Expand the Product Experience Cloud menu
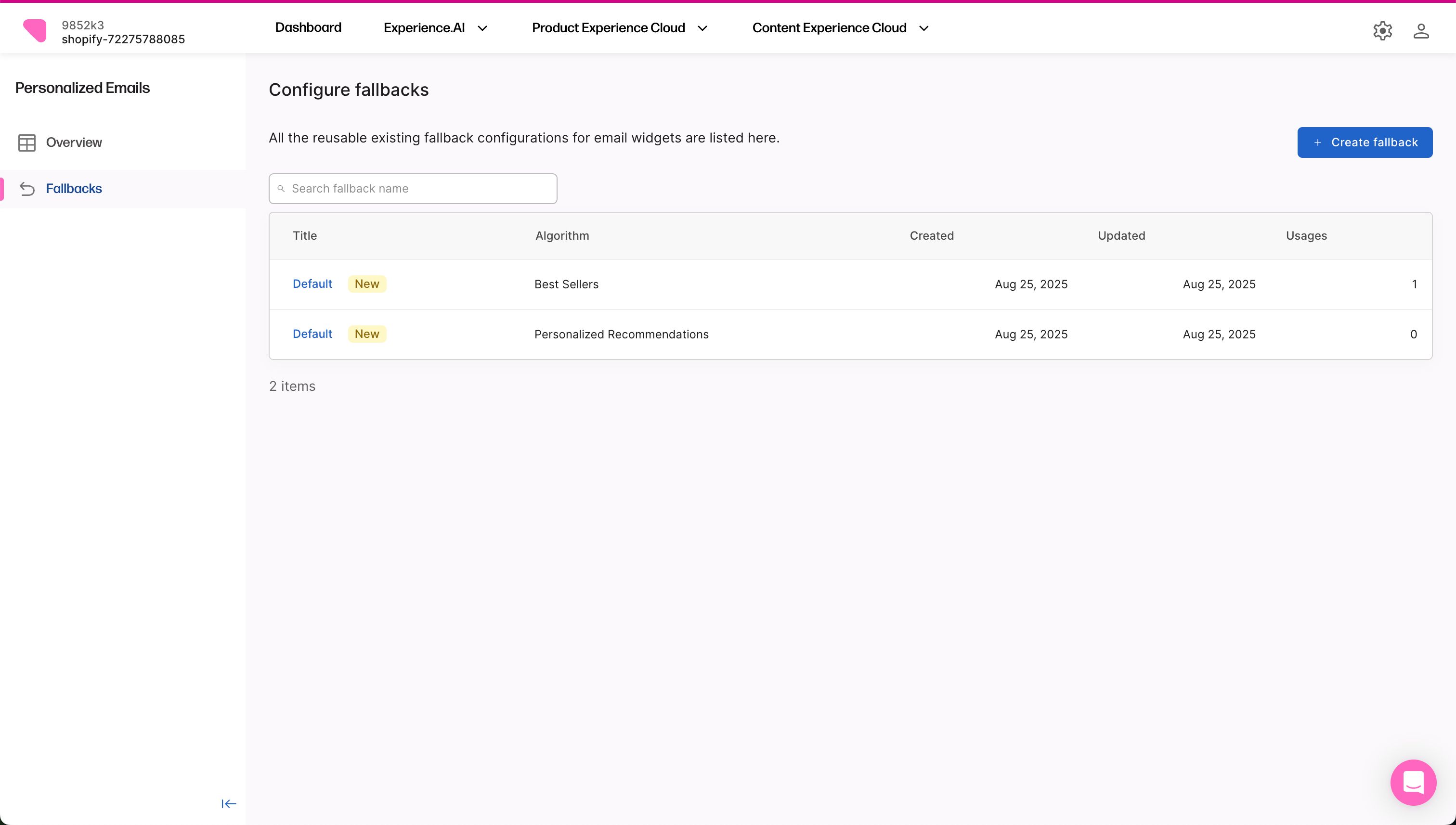Image resolution: width=1456 pixels, height=825 pixels. tap(619, 28)
